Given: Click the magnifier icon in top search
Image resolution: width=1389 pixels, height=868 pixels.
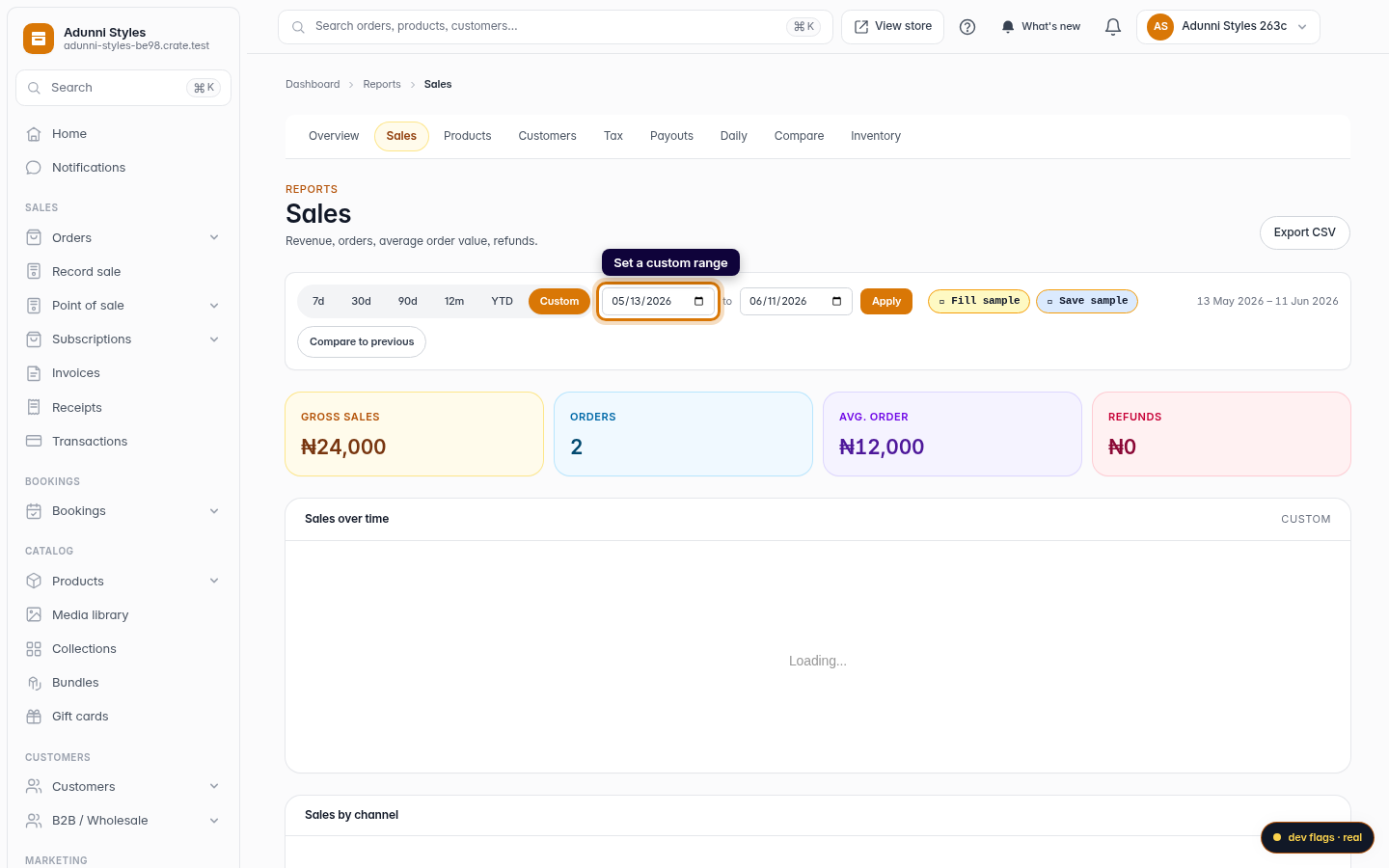Looking at the screenshot, I should (298, 27).
